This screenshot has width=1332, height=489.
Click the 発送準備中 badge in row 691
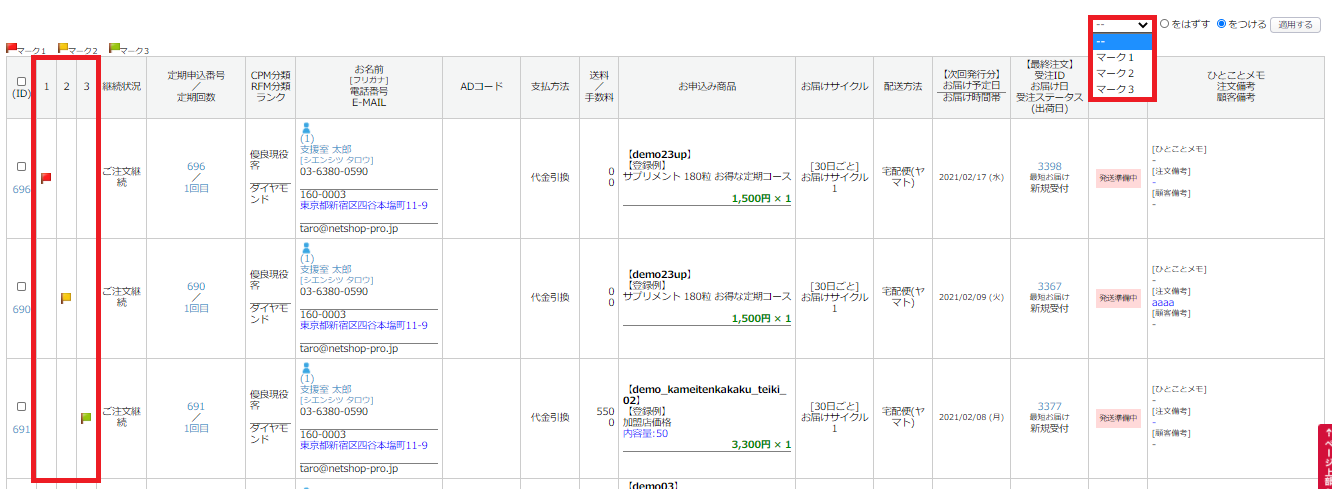[x=1118, y=418]
